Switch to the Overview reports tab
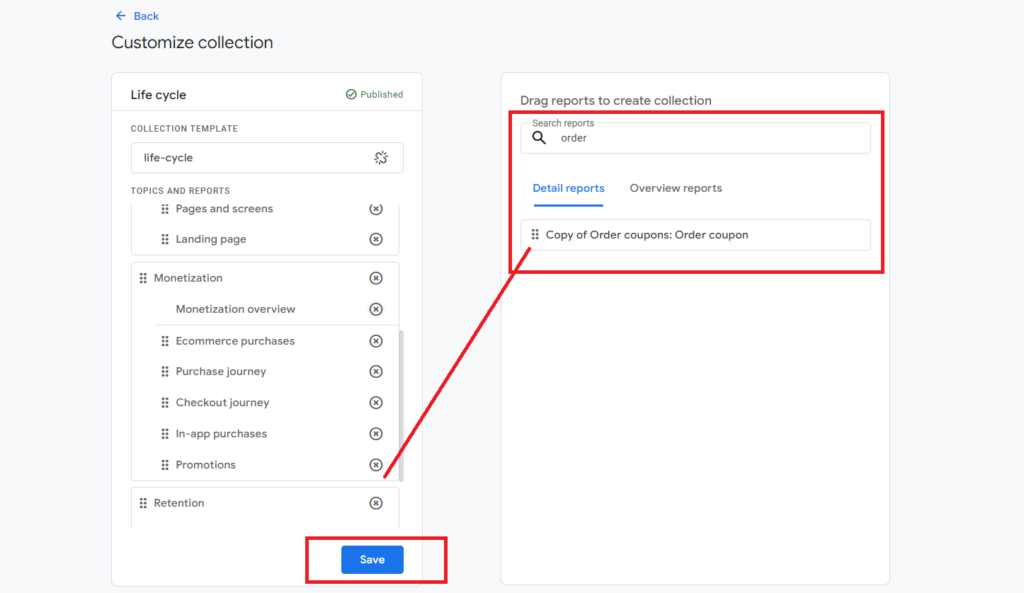This screenshot has width=1024, height=593. click(675, 188)
